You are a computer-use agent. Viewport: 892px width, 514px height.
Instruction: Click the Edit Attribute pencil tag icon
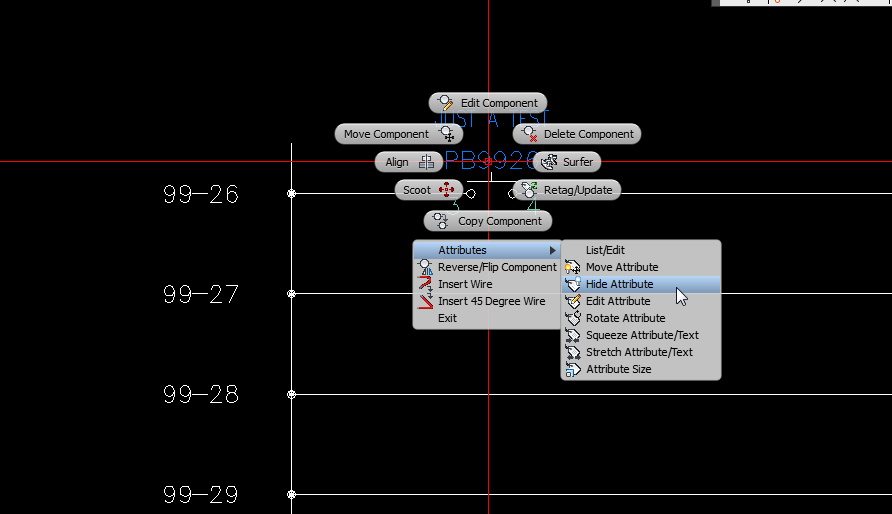pos(573,301)
